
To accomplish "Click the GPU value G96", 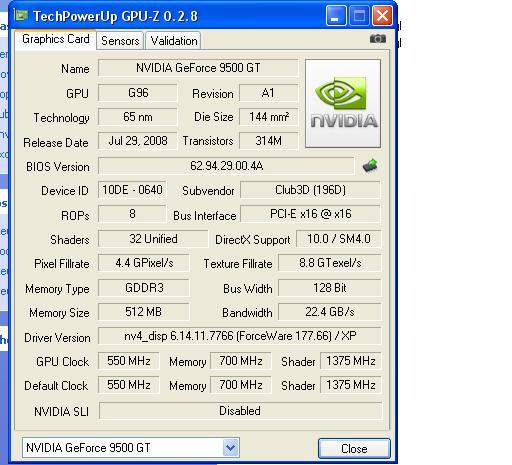I will [x=138, y=93].
